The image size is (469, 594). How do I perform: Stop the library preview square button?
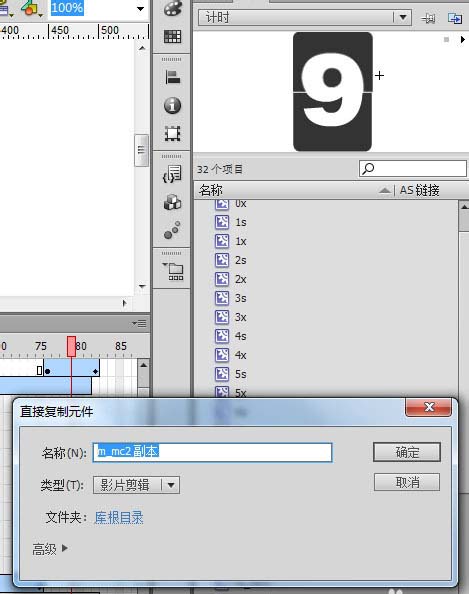(447, 39)
